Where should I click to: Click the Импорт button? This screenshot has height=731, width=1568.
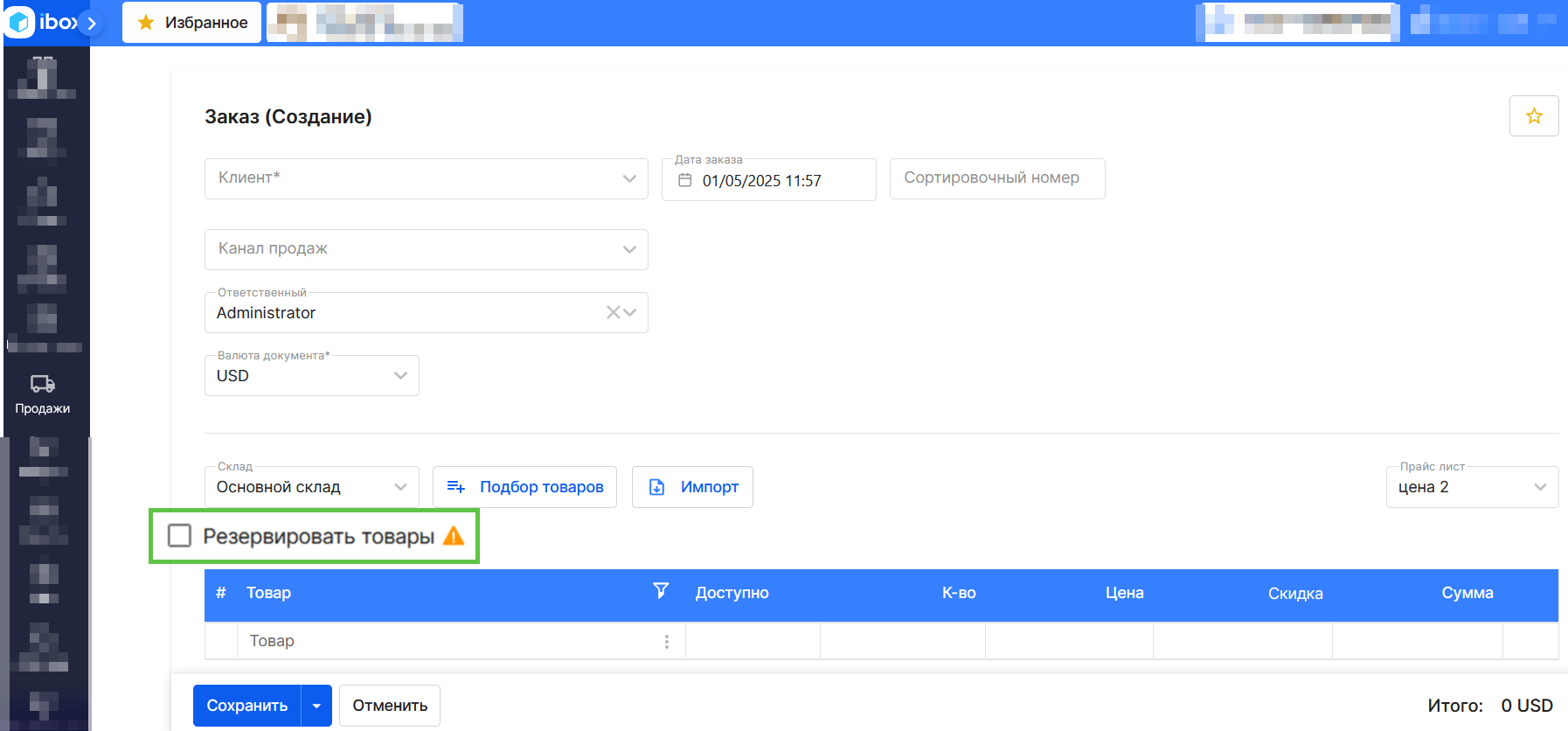(692, 487)
